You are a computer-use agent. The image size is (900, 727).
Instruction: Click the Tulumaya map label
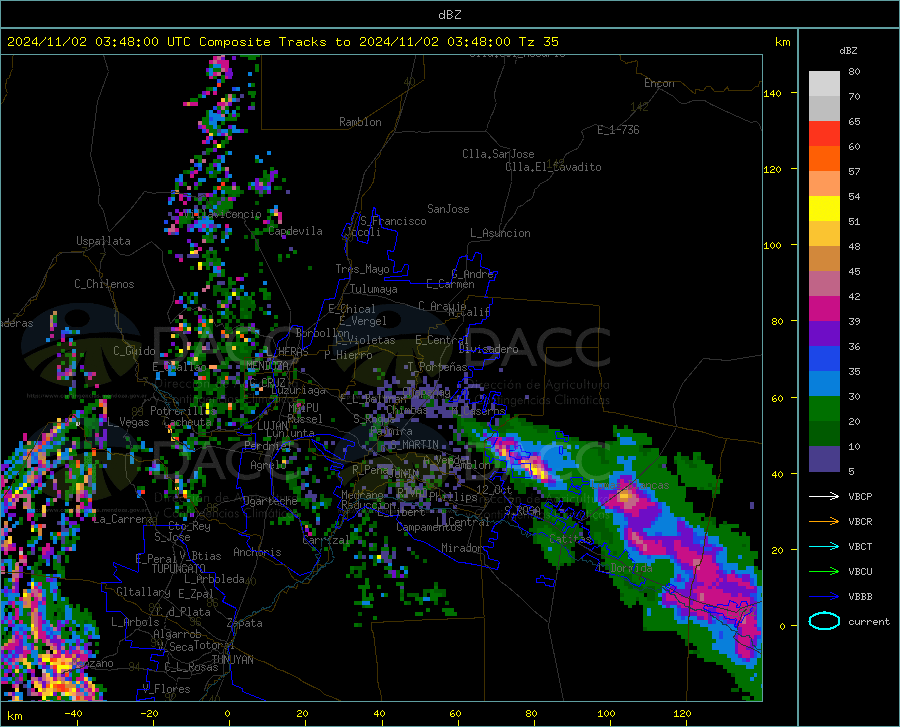373,289
